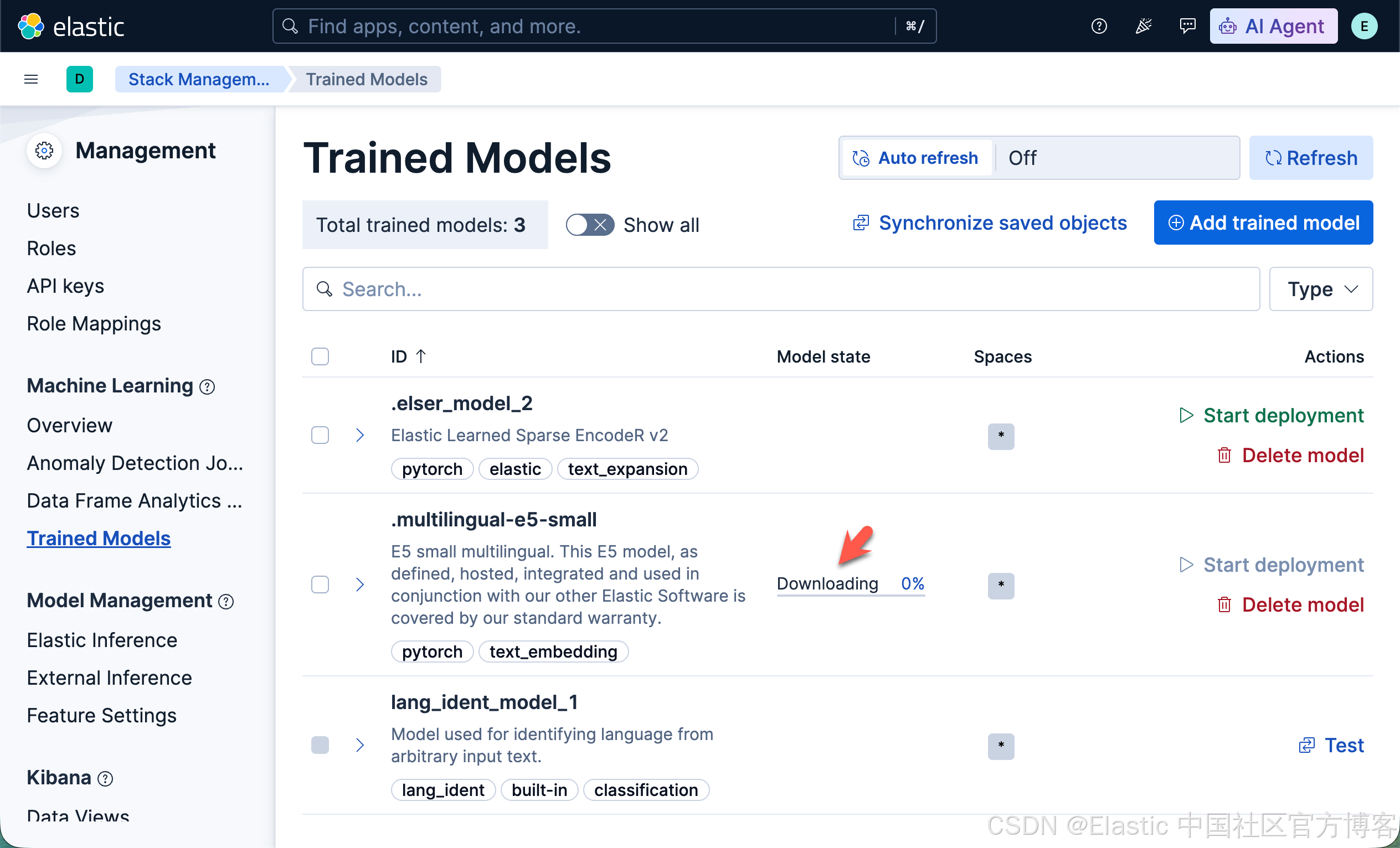Click the Kibana help icon

pyautogui.click(x=105, y=778)
